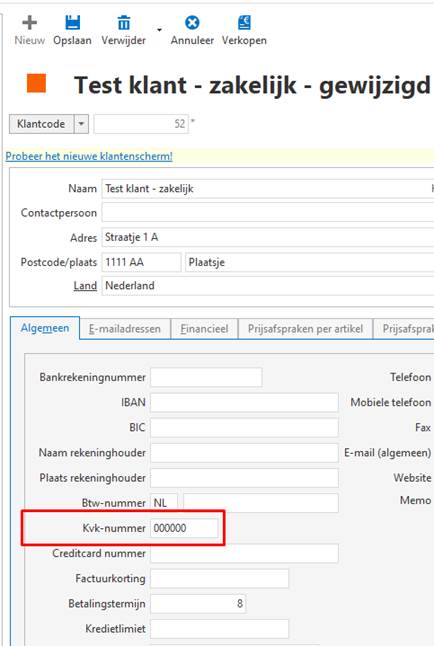The width and height of the screenshot is (434, 646).
Task: Click the orange square customer icon
Action: click(36, 83)
